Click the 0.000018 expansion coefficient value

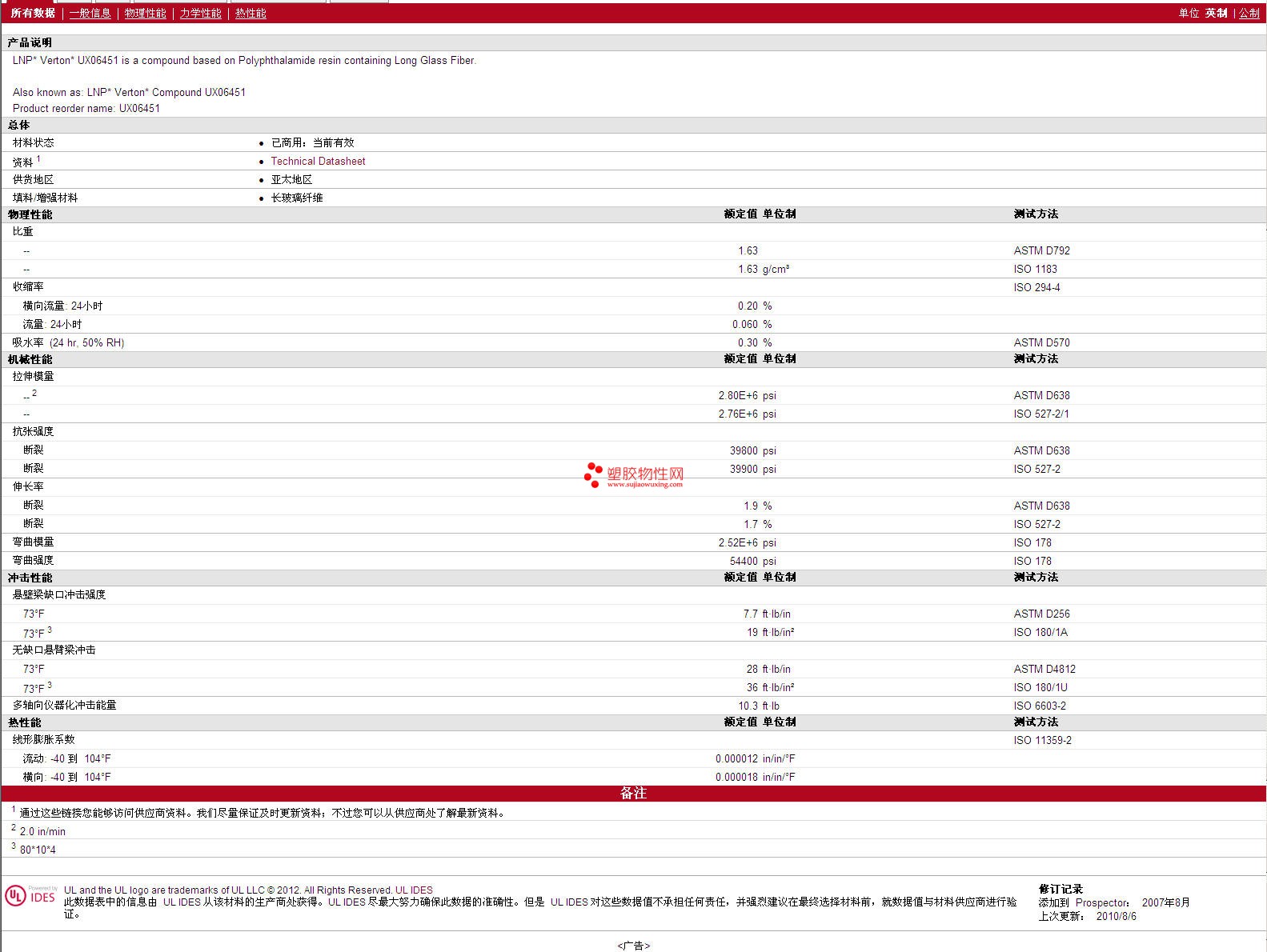tap(736, 778)
